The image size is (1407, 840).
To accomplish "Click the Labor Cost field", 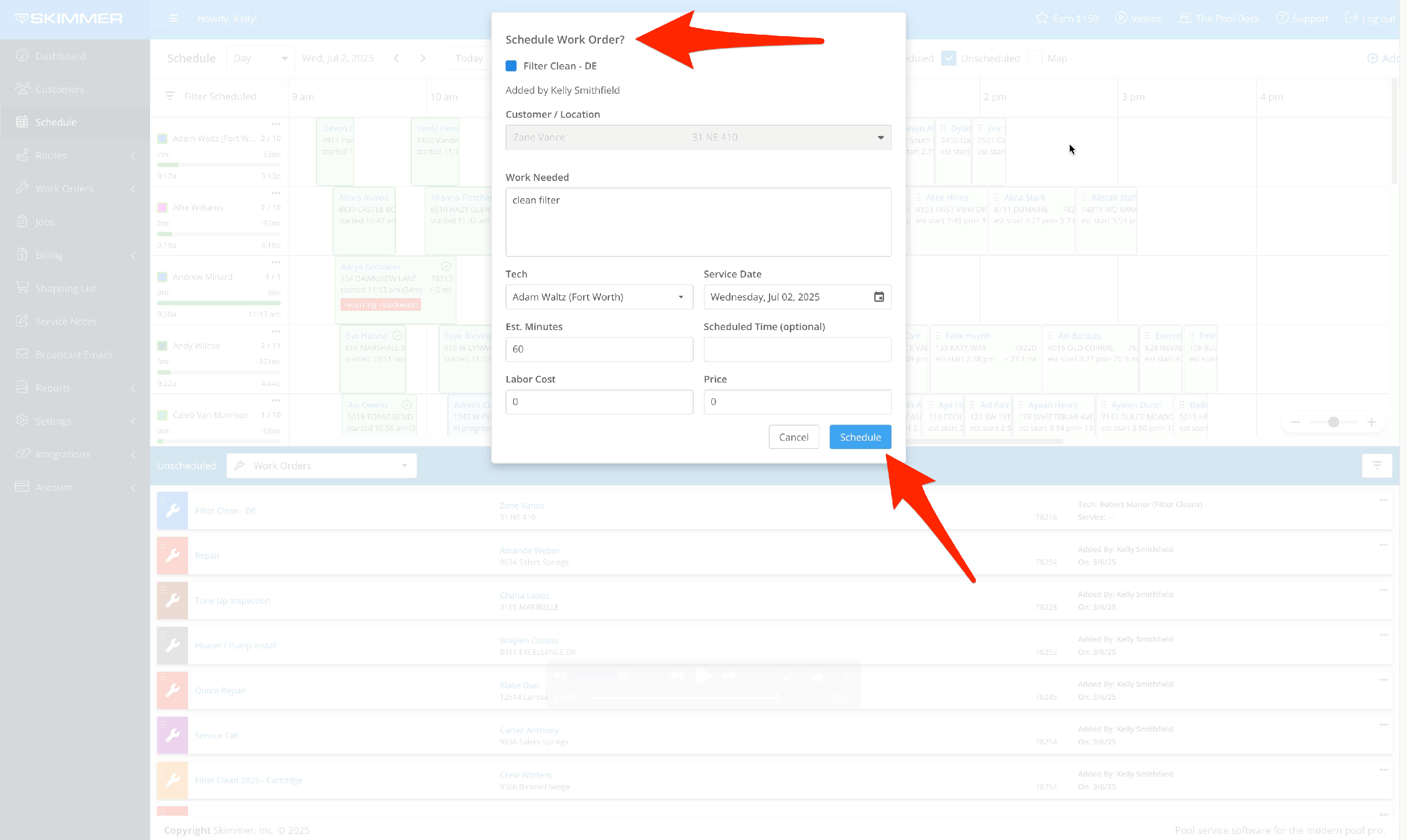I will point(599,401).
